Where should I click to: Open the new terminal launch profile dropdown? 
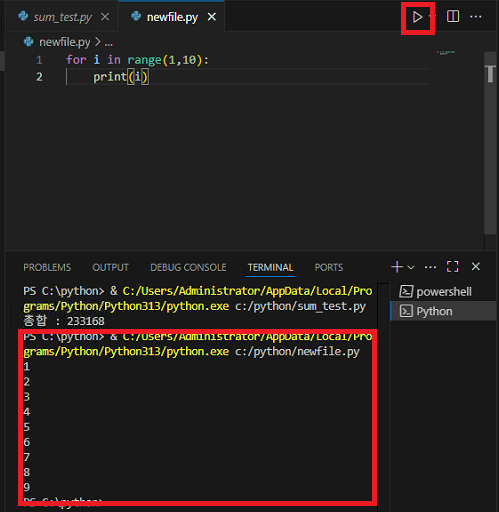click(411, 267)
